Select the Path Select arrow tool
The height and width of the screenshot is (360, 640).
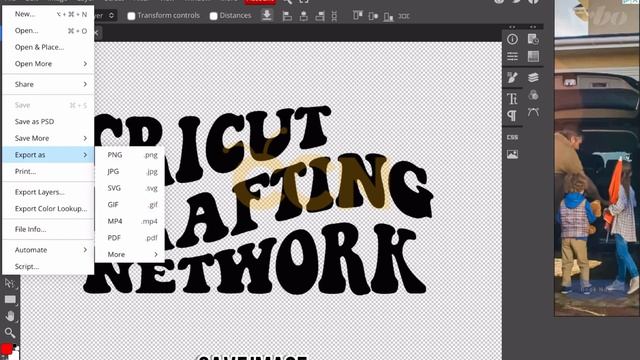pyautogui.click(x=9, y=283)
